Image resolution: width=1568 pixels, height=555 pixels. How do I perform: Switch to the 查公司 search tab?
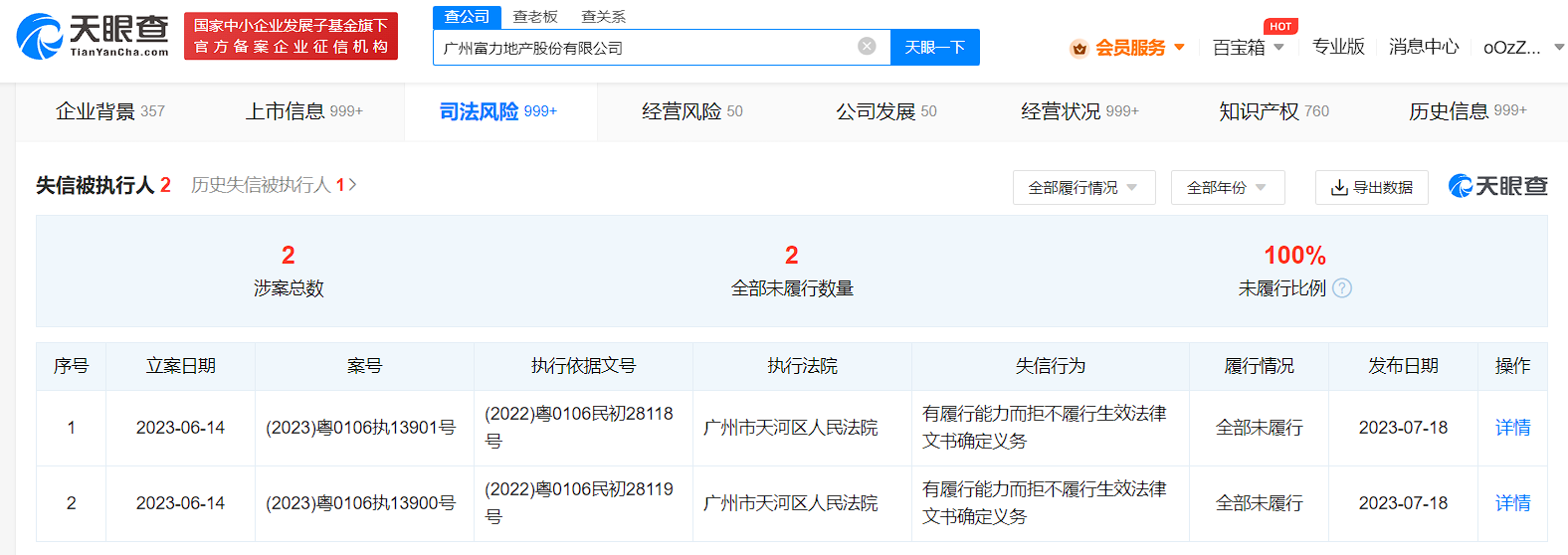(467, 17)
